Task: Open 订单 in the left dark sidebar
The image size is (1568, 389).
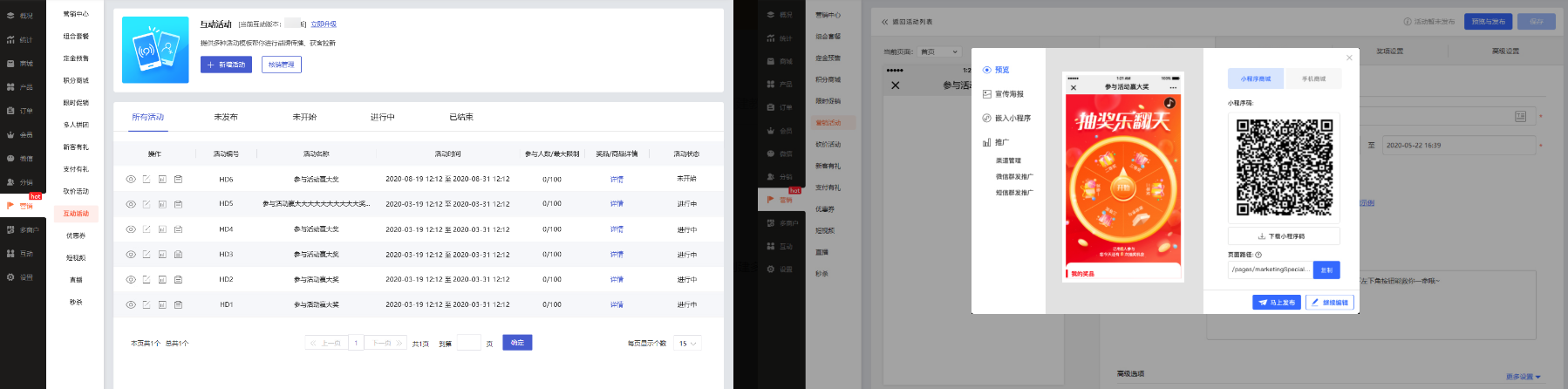Action: [x=21, y=111]
